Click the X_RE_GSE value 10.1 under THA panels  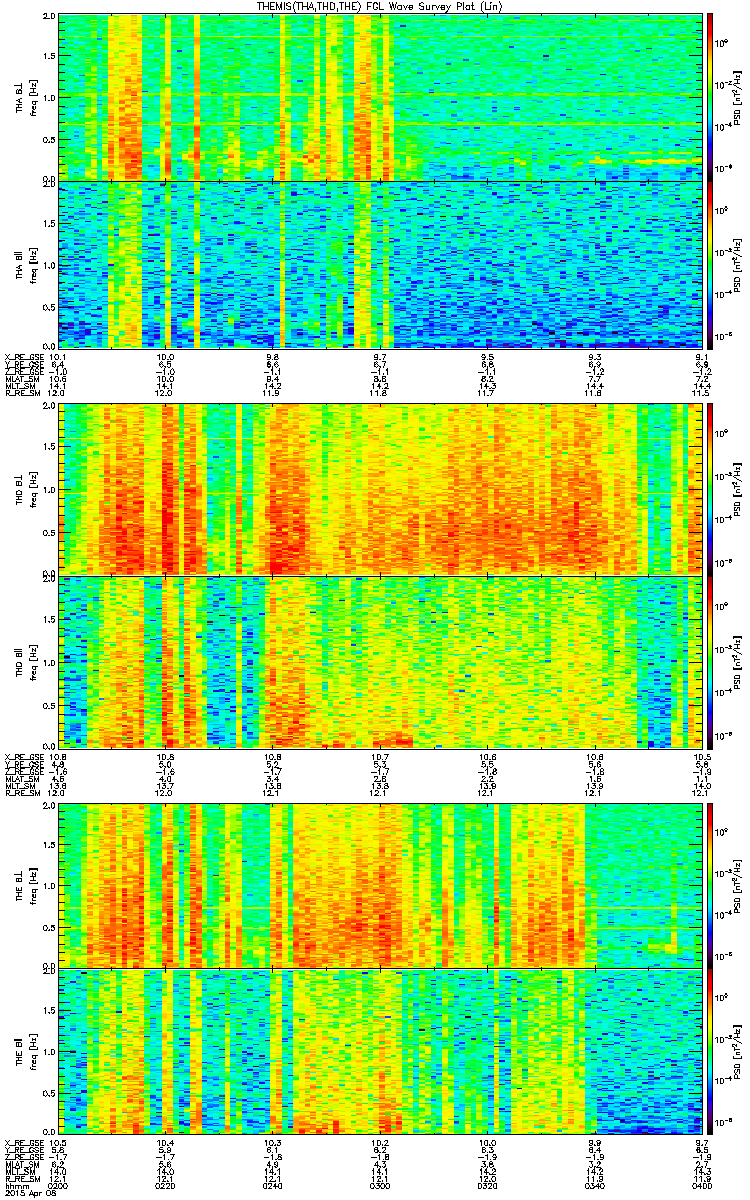tap(58, 356)
